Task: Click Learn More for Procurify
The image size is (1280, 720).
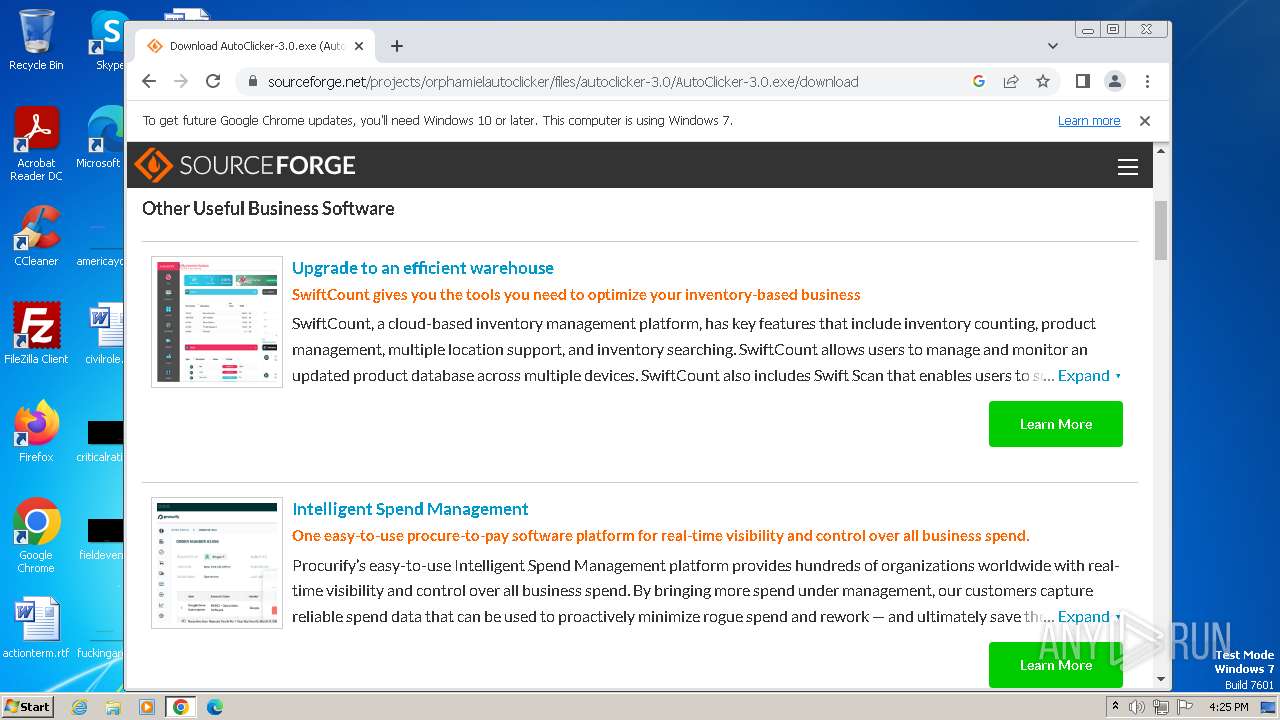Action: pos(1056,665)
